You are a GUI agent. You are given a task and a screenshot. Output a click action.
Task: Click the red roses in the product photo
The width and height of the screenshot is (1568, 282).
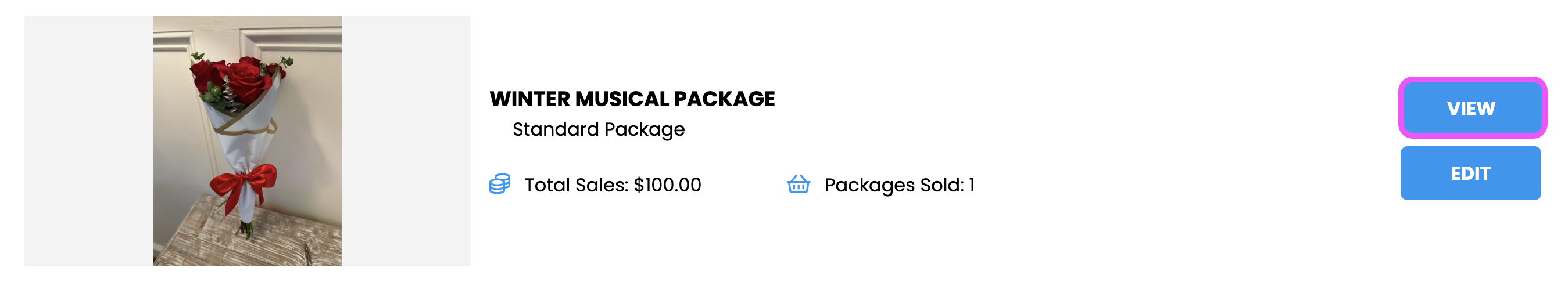[237, 79]
